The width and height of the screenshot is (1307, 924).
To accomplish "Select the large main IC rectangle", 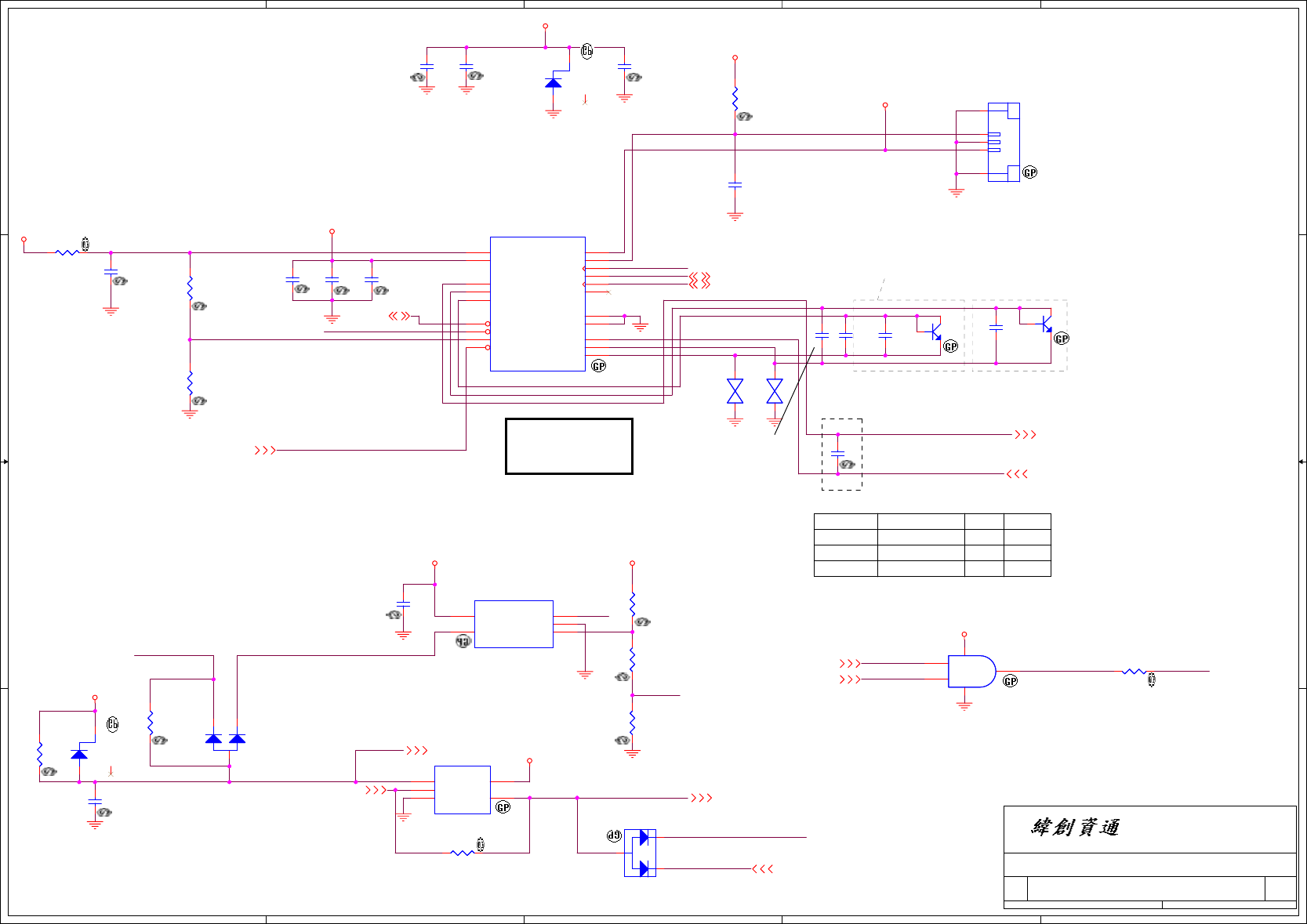I will tap(538, 304).
